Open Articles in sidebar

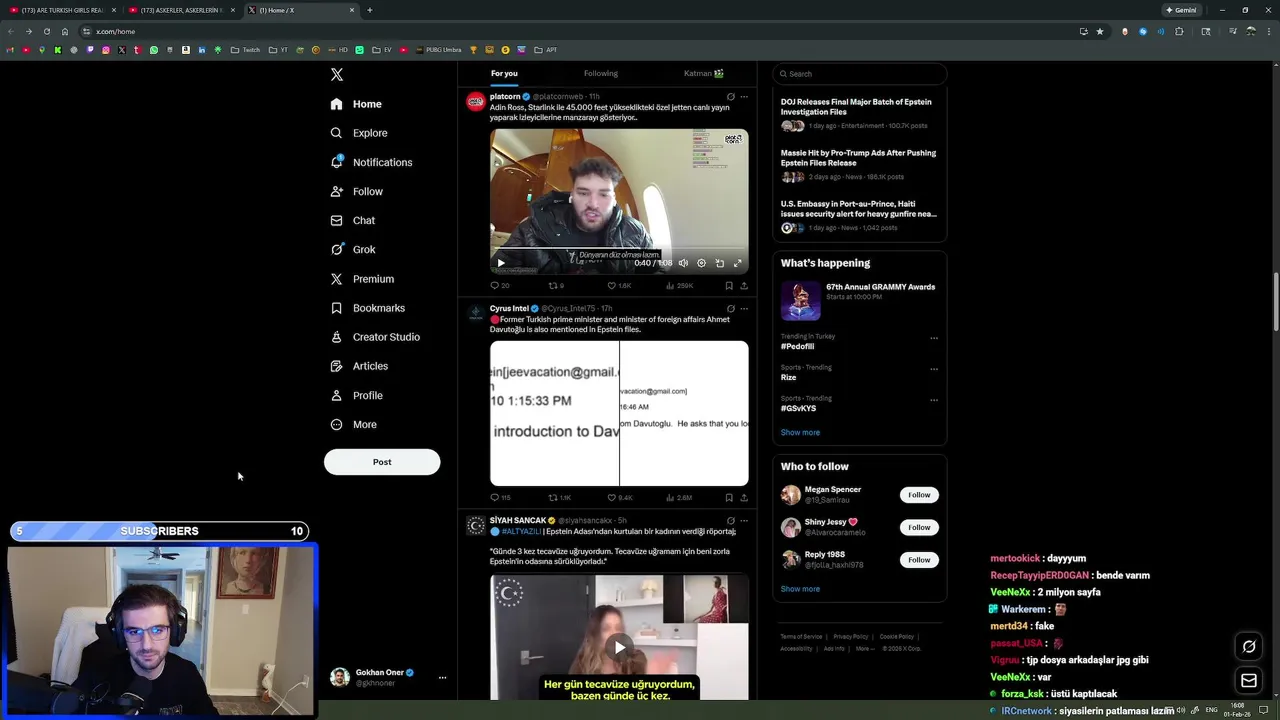coord(359,366)
